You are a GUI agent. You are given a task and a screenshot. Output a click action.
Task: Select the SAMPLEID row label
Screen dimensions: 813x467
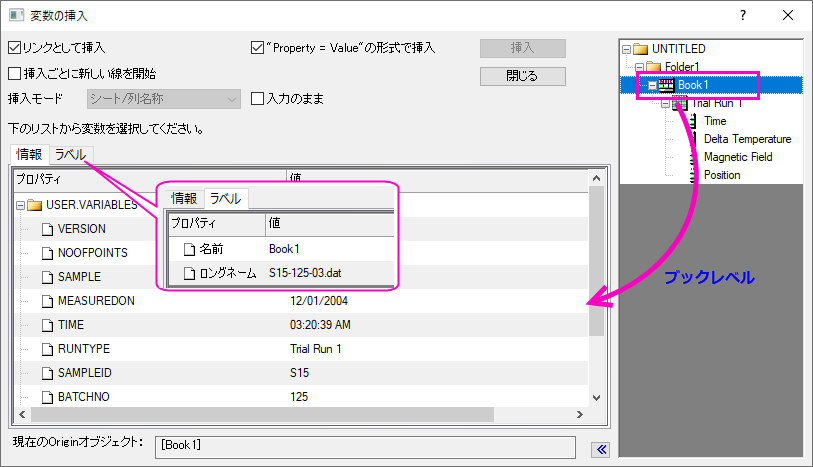85,373
